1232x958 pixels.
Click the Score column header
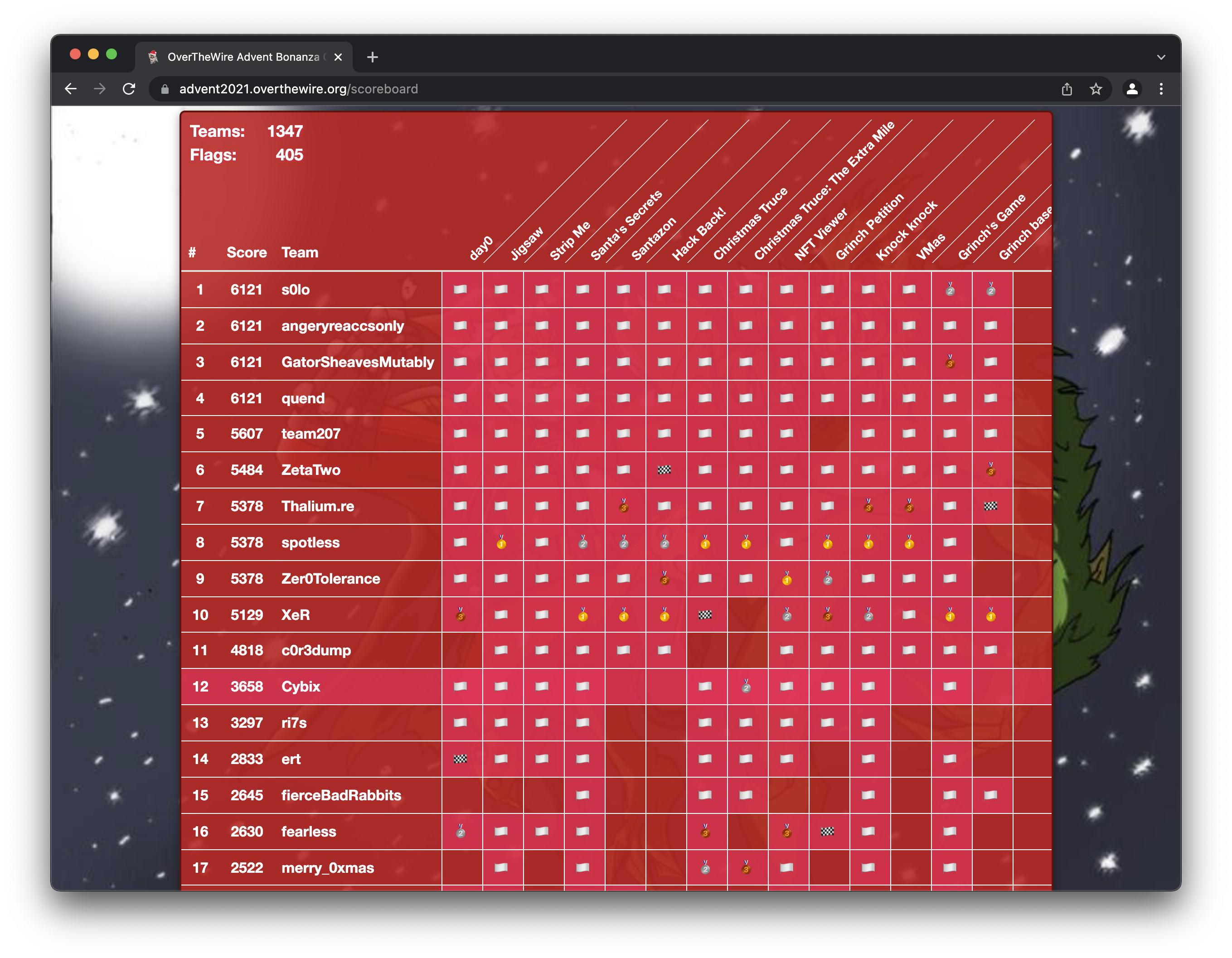(247, 252)
